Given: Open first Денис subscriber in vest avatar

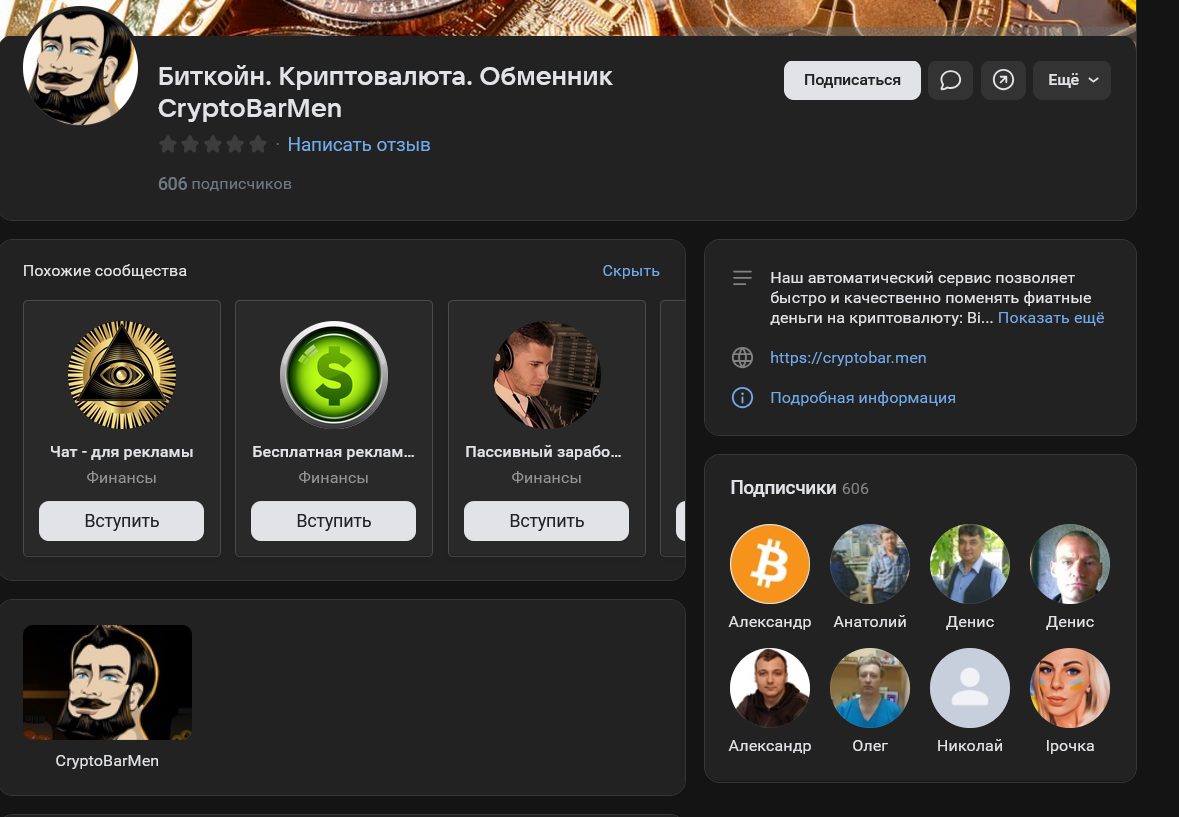Looking at the screenshot, I should pyautogui.click(x=970, y=564).
